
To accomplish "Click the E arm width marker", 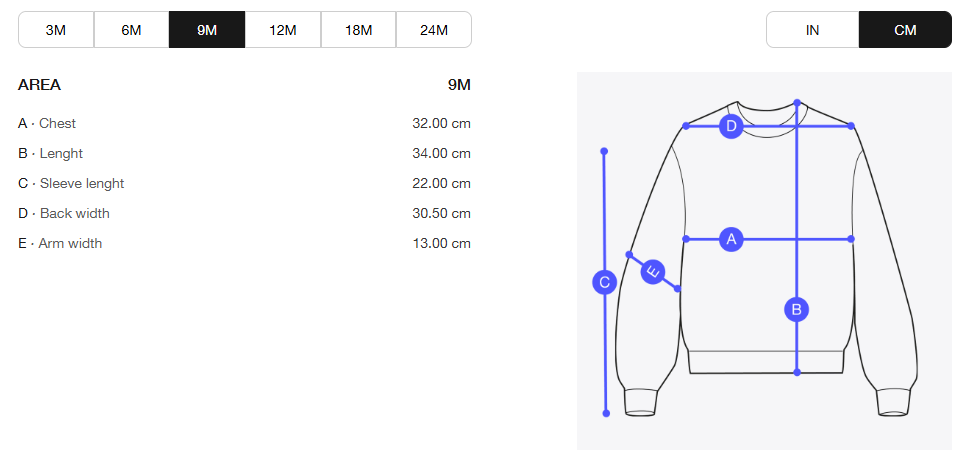I will (x=653, y=272).
